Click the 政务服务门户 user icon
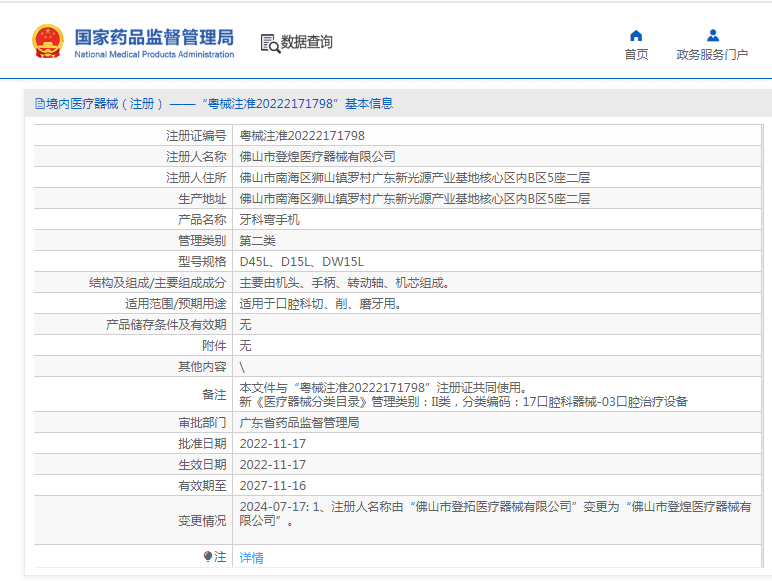Viewport: 772px width, 581px height. [x=712, y=35]
